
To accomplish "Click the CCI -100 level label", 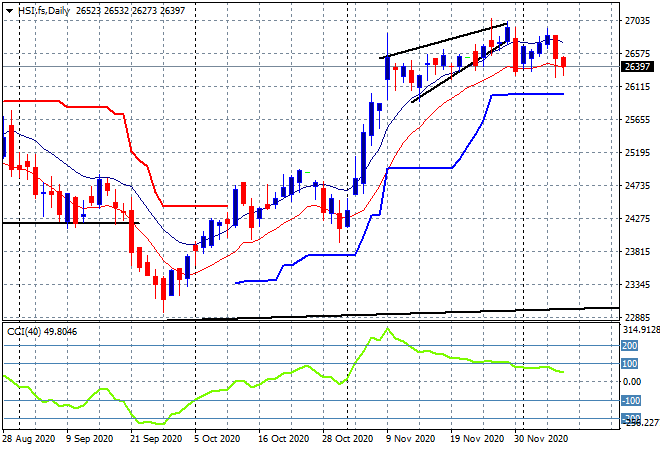I will [x=631, y=400].
